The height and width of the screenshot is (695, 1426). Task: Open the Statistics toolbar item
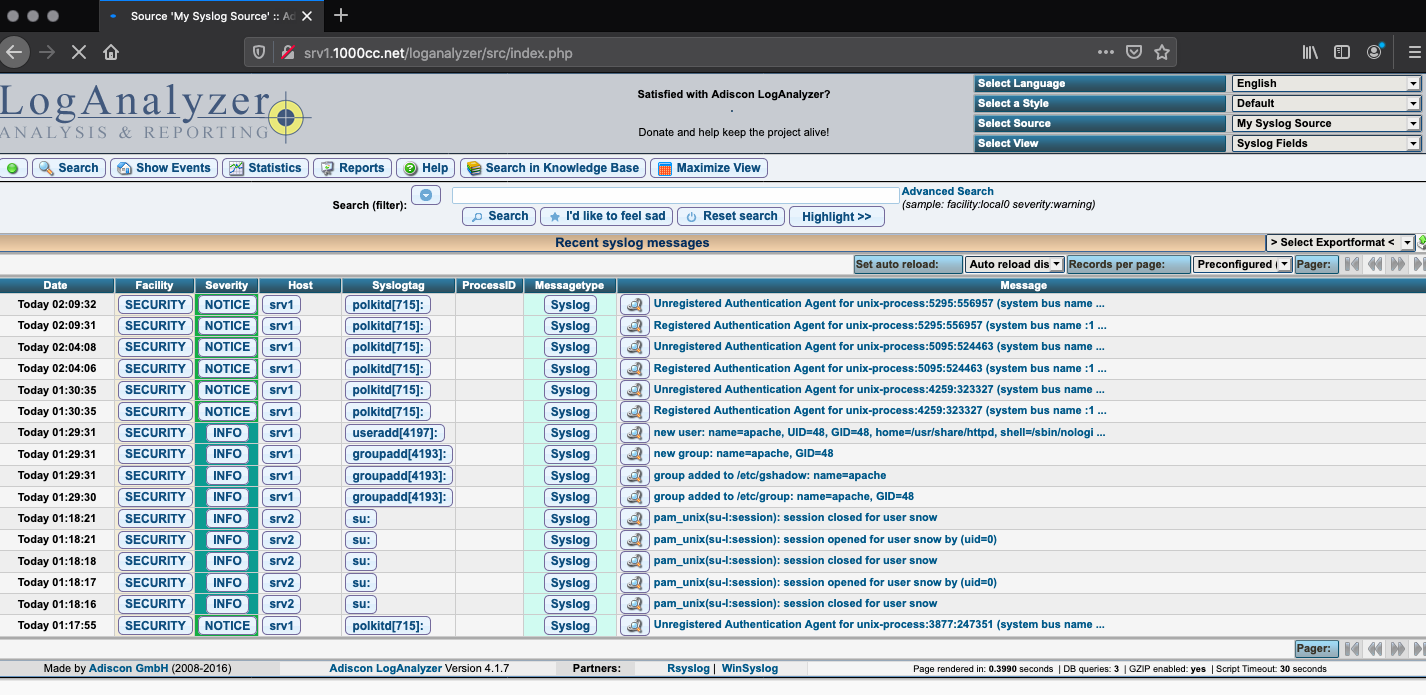click(x=265, y=168)
